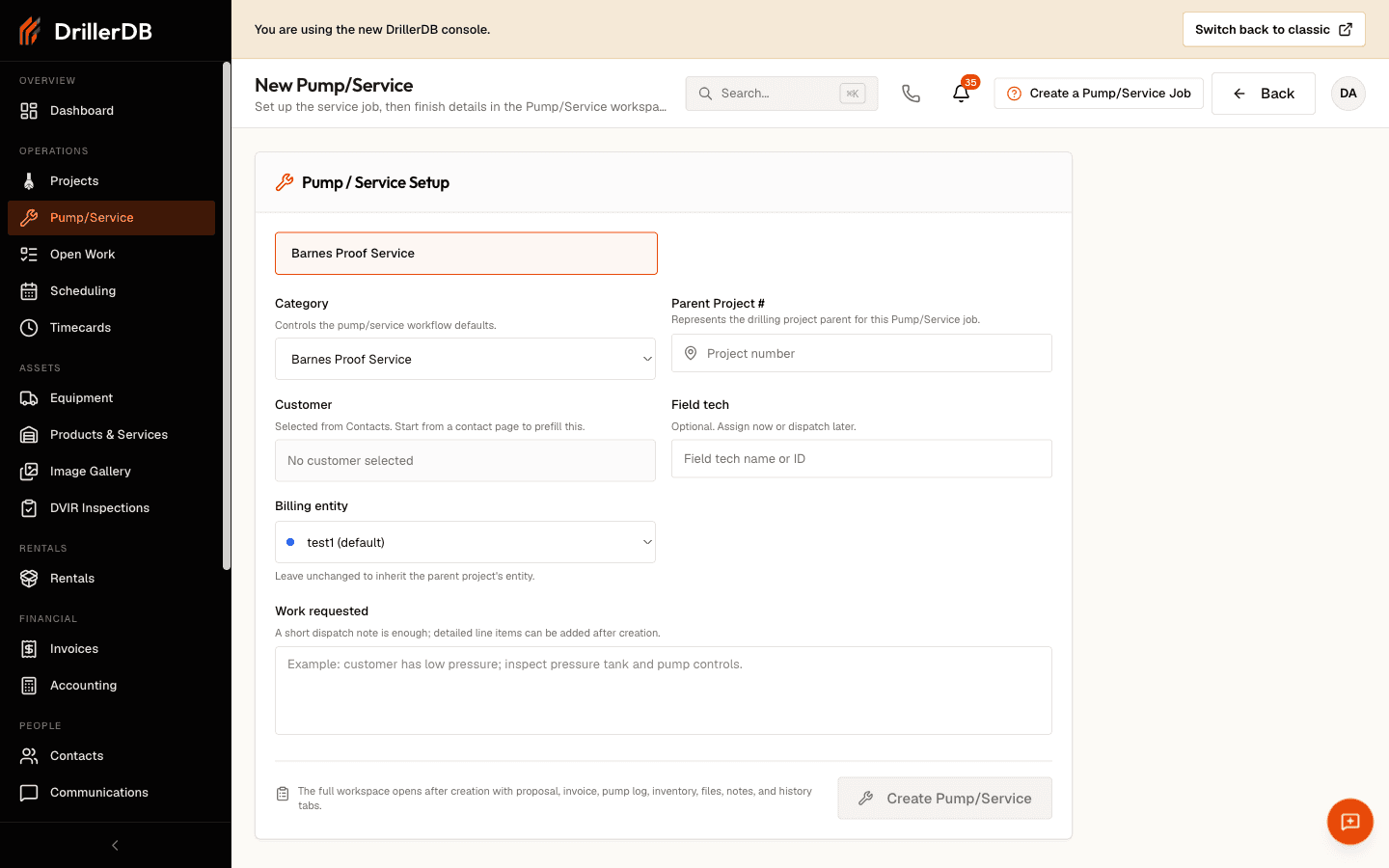Open the Billing entity dropdown
The height and width of the screenshot is (868, 1389).
tap(465, 542)
